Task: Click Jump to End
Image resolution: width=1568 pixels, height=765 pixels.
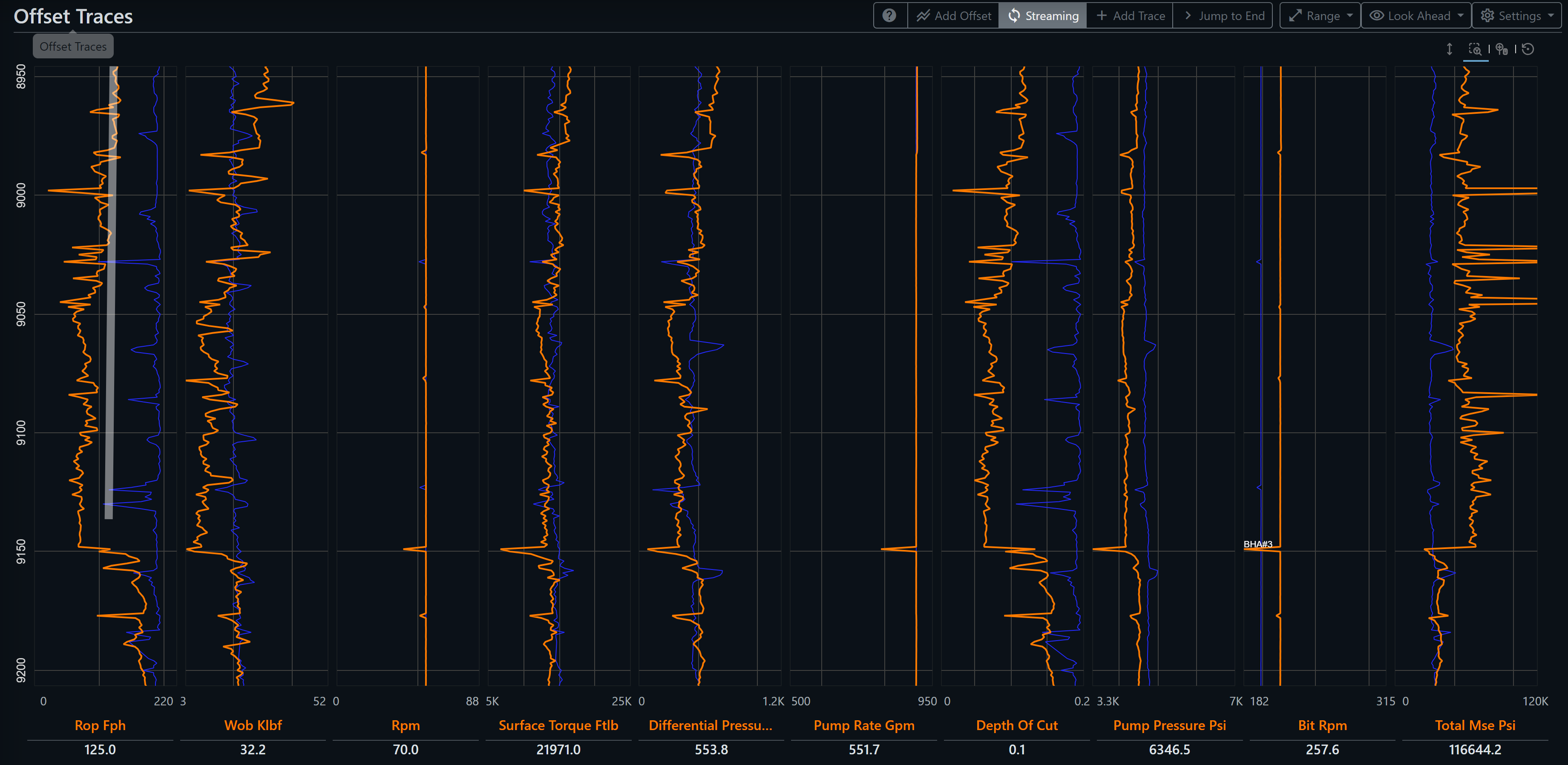Action: coord(1223,16)
